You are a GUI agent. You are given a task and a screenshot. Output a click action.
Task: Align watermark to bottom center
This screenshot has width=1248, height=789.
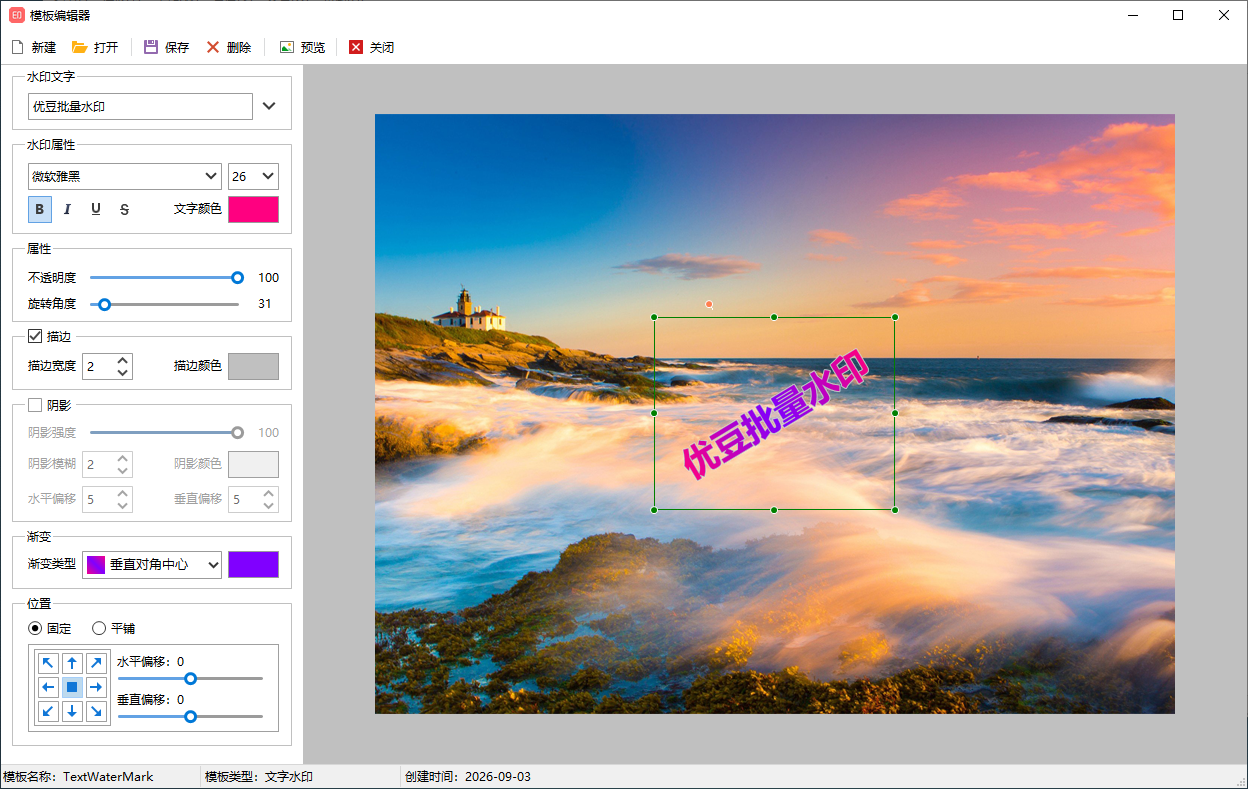[x=72, y=711]
